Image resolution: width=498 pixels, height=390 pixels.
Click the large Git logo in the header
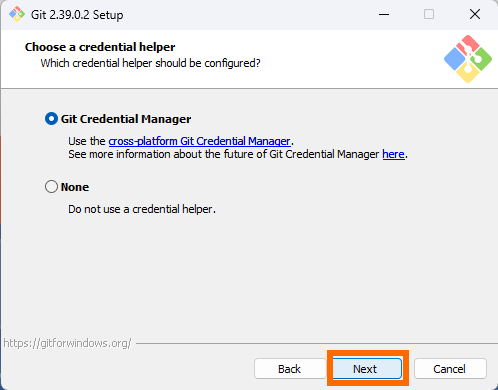click(468, 59)
